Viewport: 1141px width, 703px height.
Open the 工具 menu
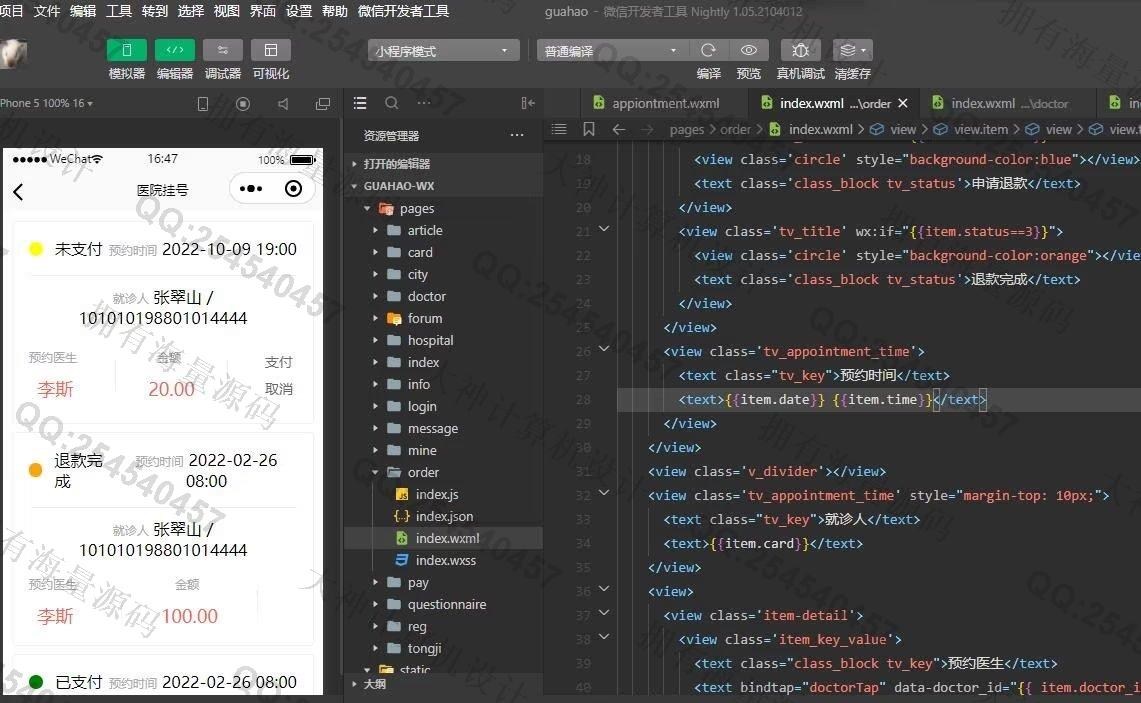pyautogui.click(x=119, y=11)
